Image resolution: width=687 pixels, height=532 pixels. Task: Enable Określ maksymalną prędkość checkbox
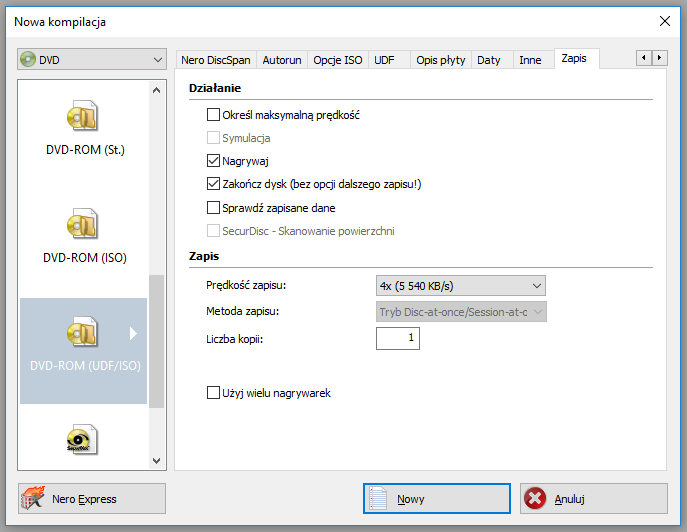tap(213, 115)
